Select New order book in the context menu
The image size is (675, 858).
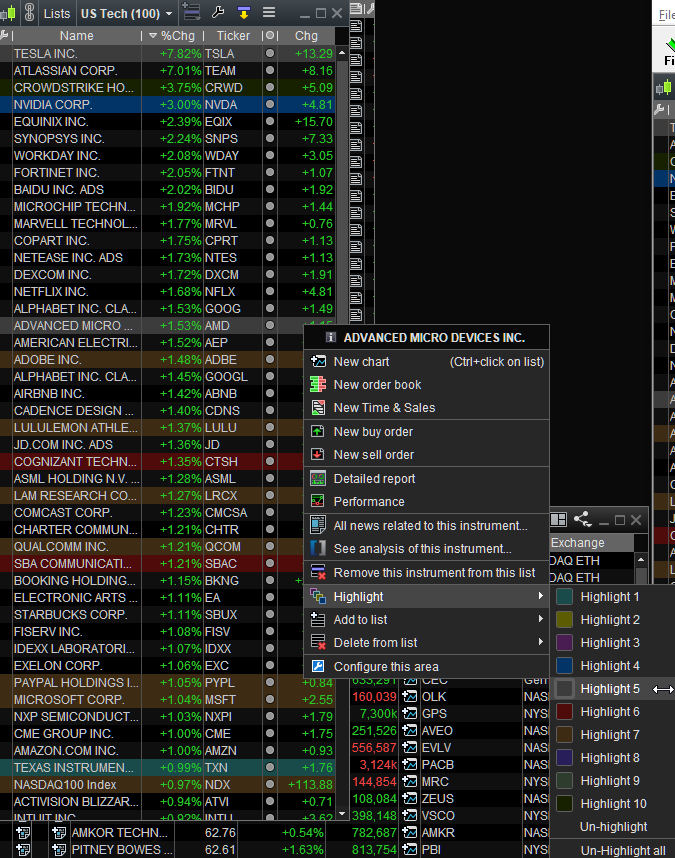[x=427, y=385]
